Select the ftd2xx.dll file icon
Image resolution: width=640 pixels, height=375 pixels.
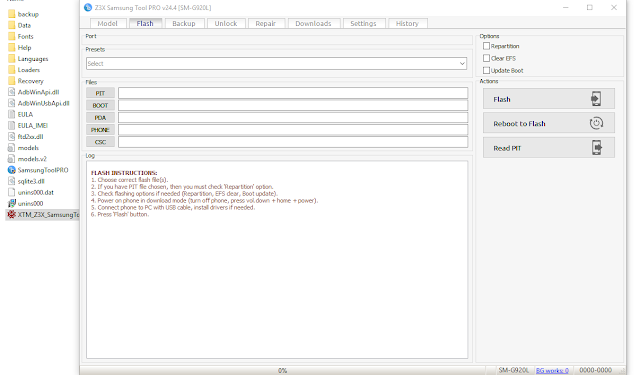coord(12,136)
